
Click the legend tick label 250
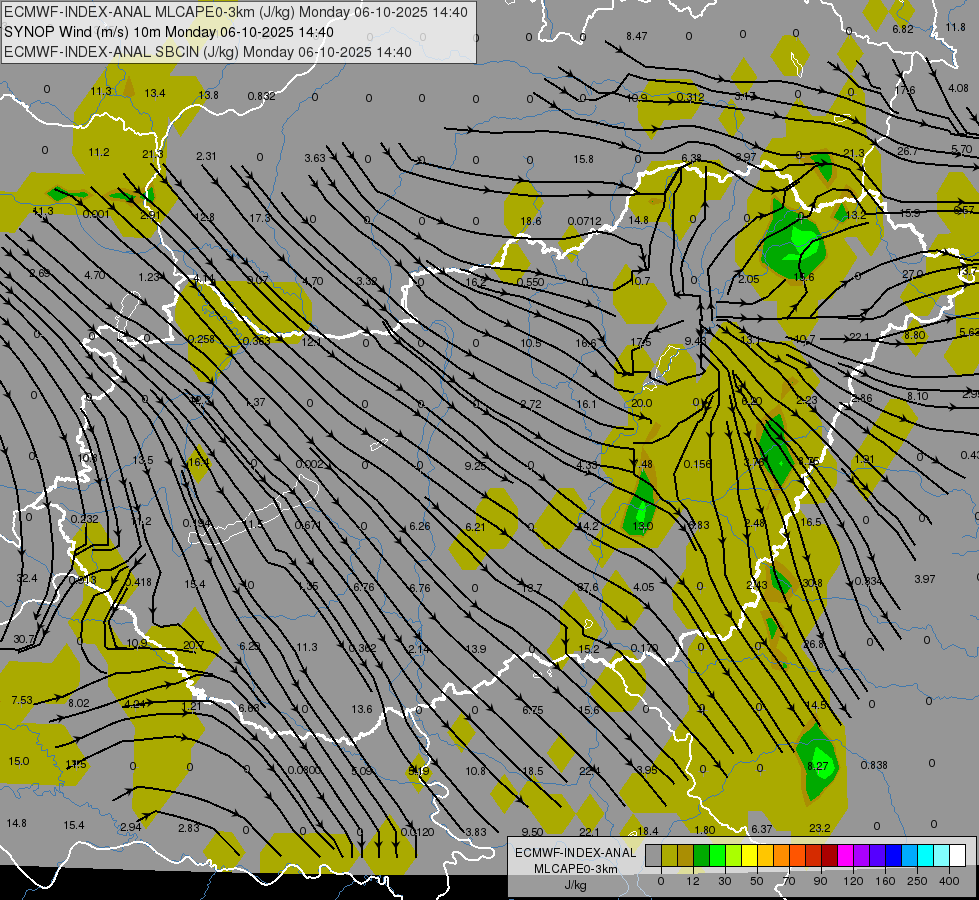pos(917,881)
